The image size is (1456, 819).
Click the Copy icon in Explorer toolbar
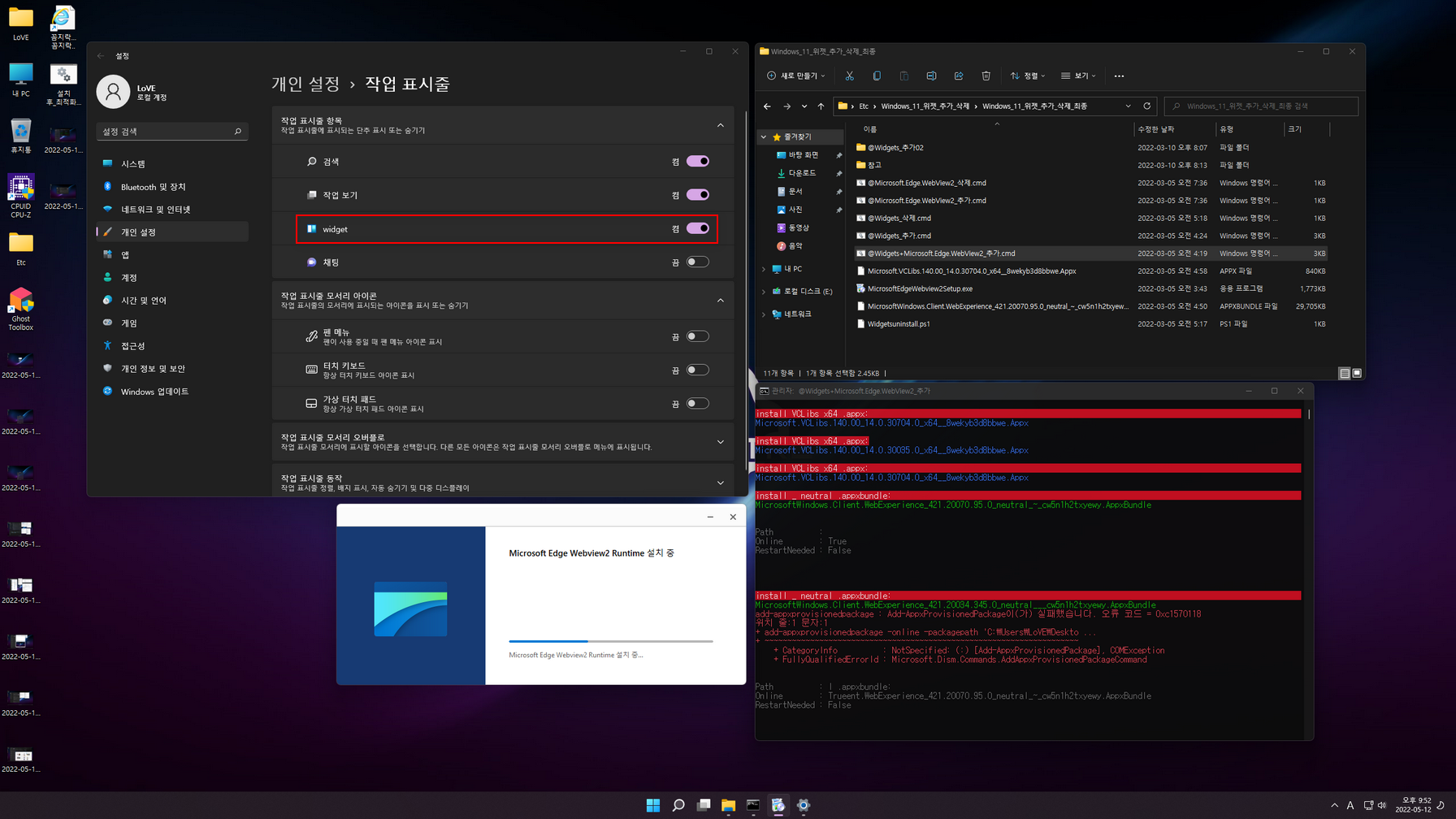pos(877,76)
